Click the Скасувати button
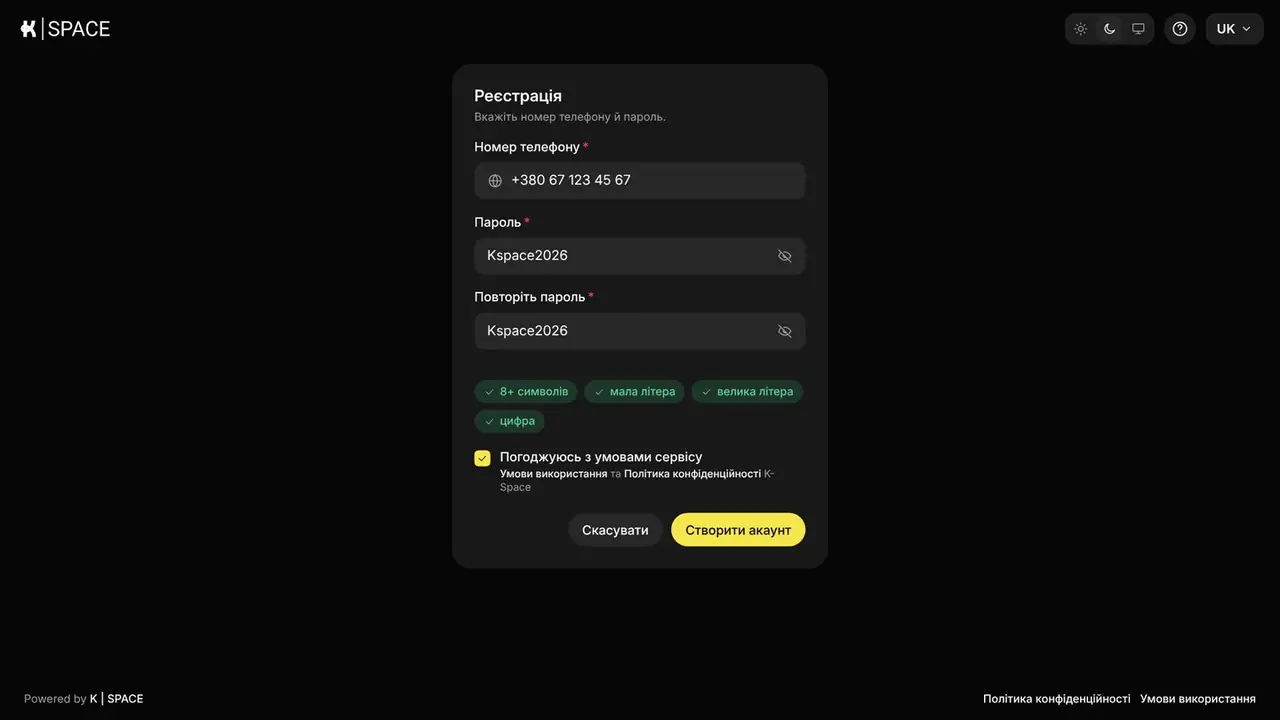 coord(615,530)
